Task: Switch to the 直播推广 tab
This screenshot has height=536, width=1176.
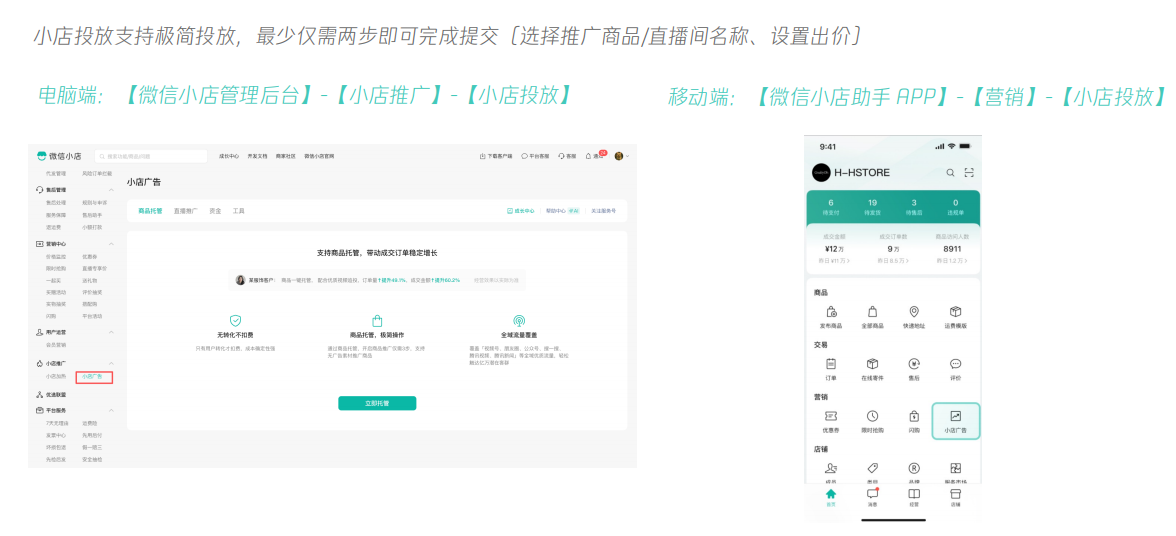Action: [x=186, y=211]
